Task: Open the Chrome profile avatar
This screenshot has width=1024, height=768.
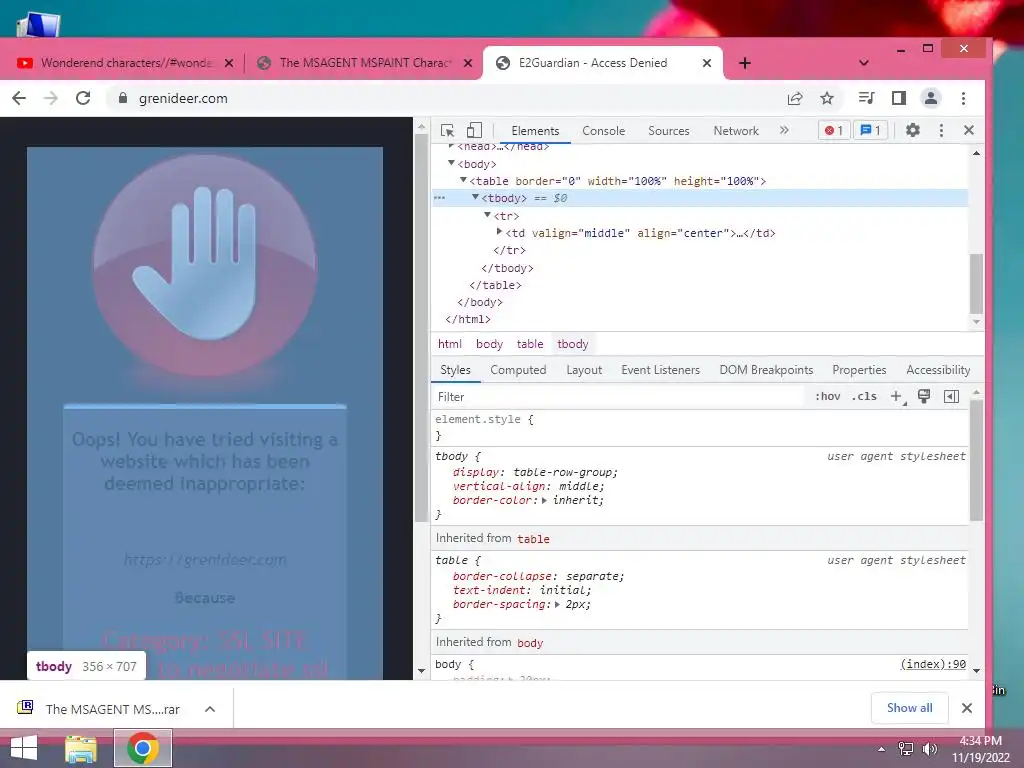Action: pyautogui.click(x=931, y=99)
